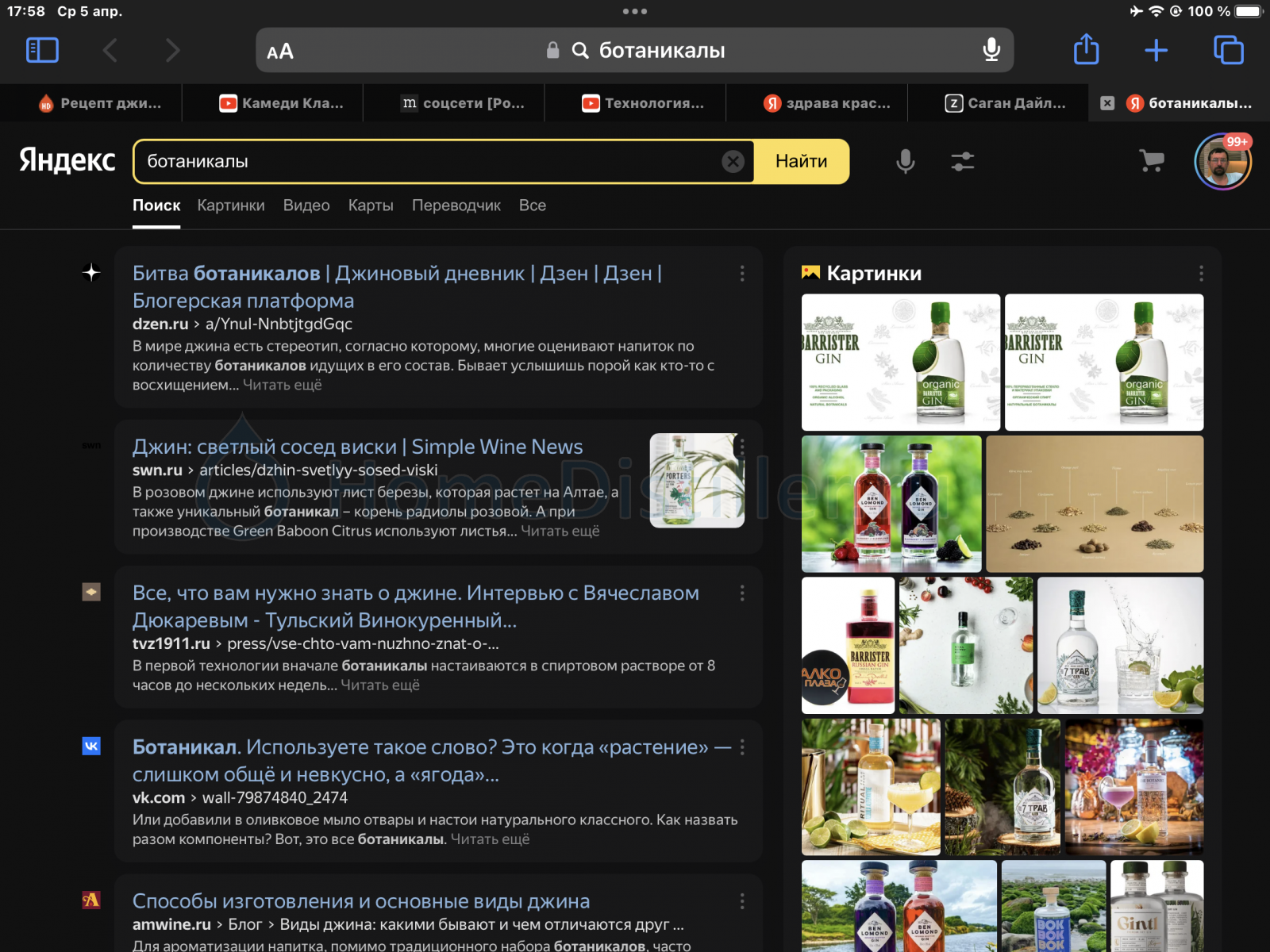
Task: Click Читать ещё under Дзен result
Action: pyautogui.click(x=283, y=385)
